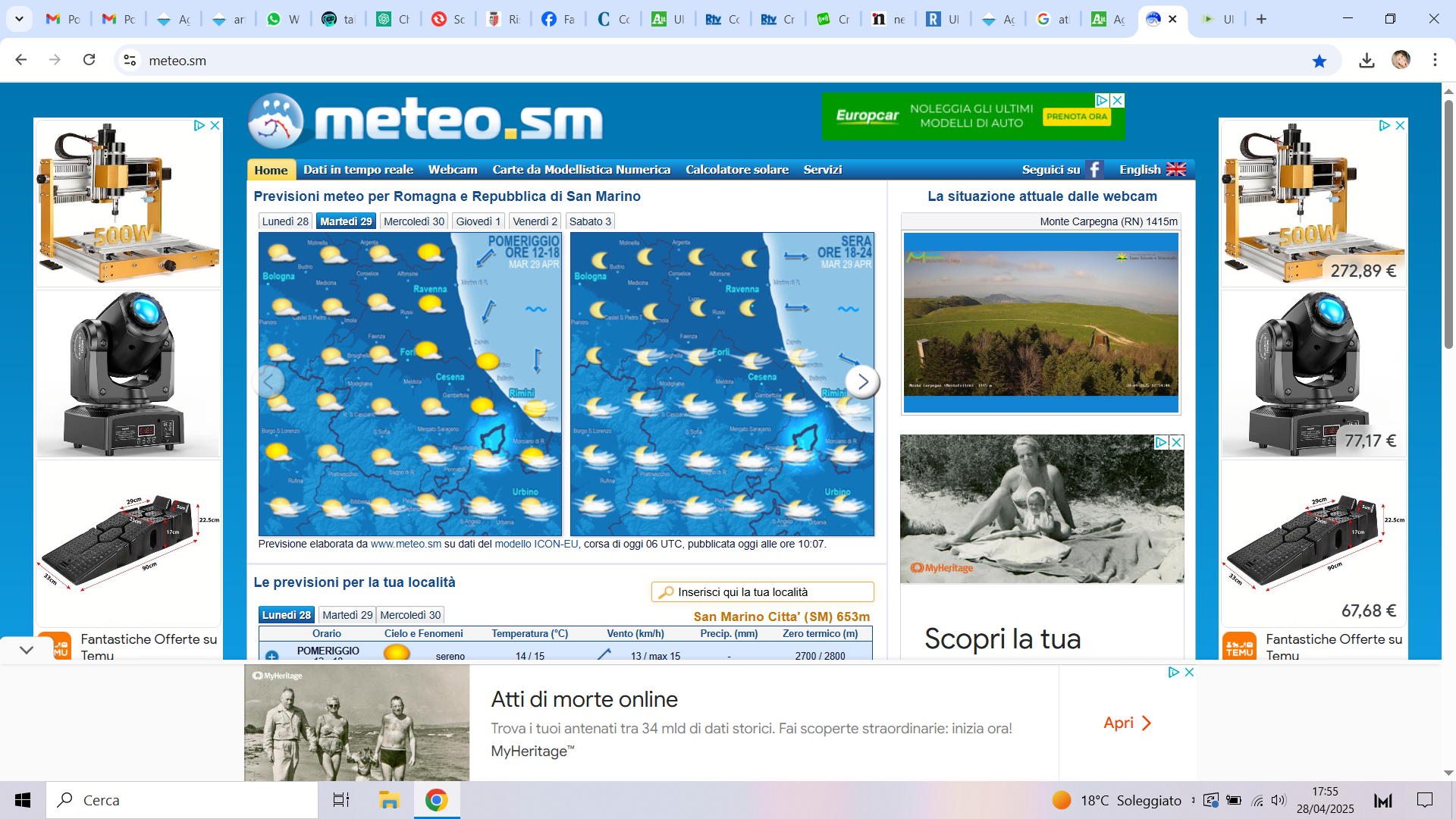
Task: Reload the meteo.sm page
Action: click(89, 60)
